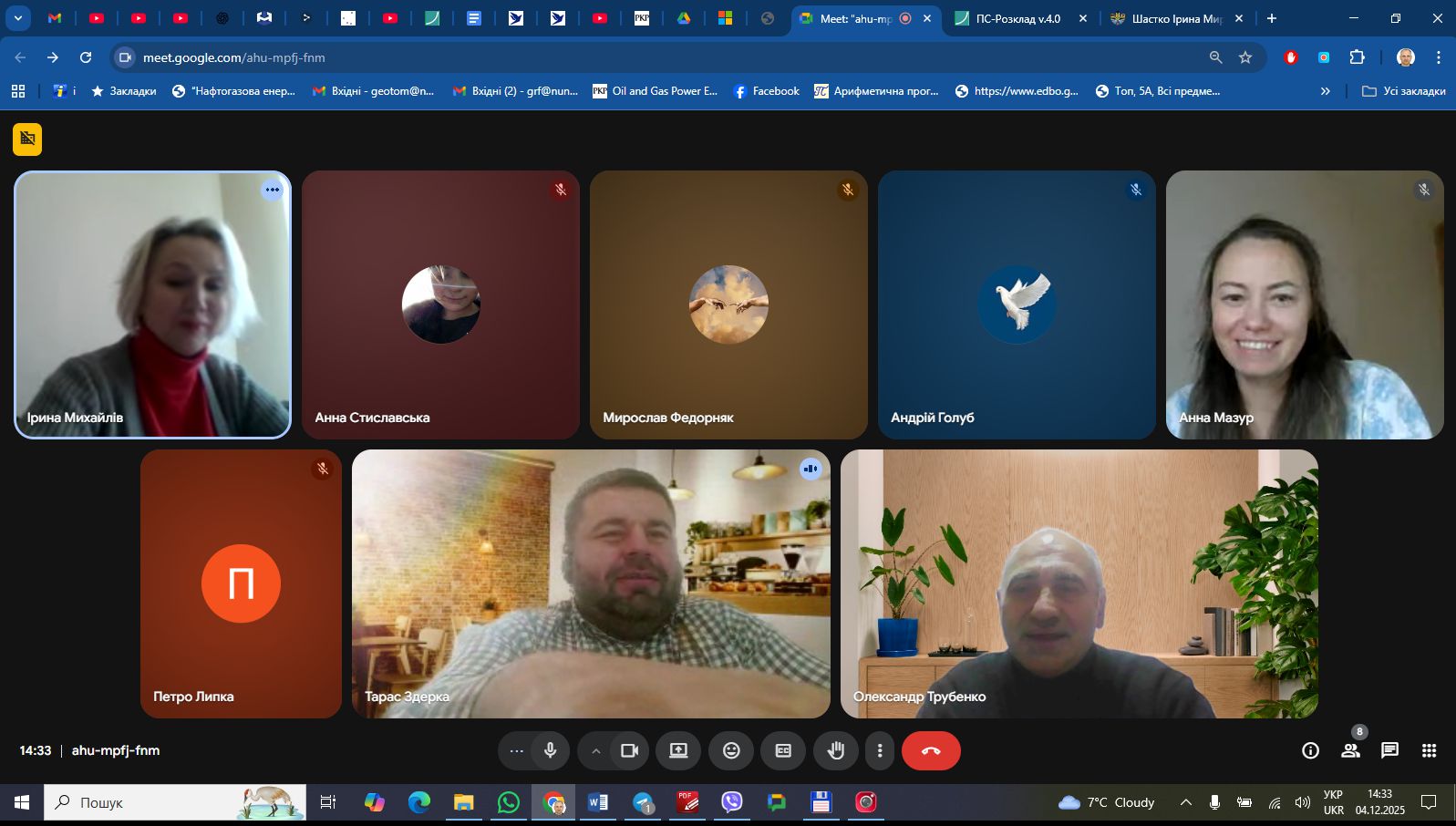Switch to the ПС-Розклад v.4.0 tab

[1017, 18]
